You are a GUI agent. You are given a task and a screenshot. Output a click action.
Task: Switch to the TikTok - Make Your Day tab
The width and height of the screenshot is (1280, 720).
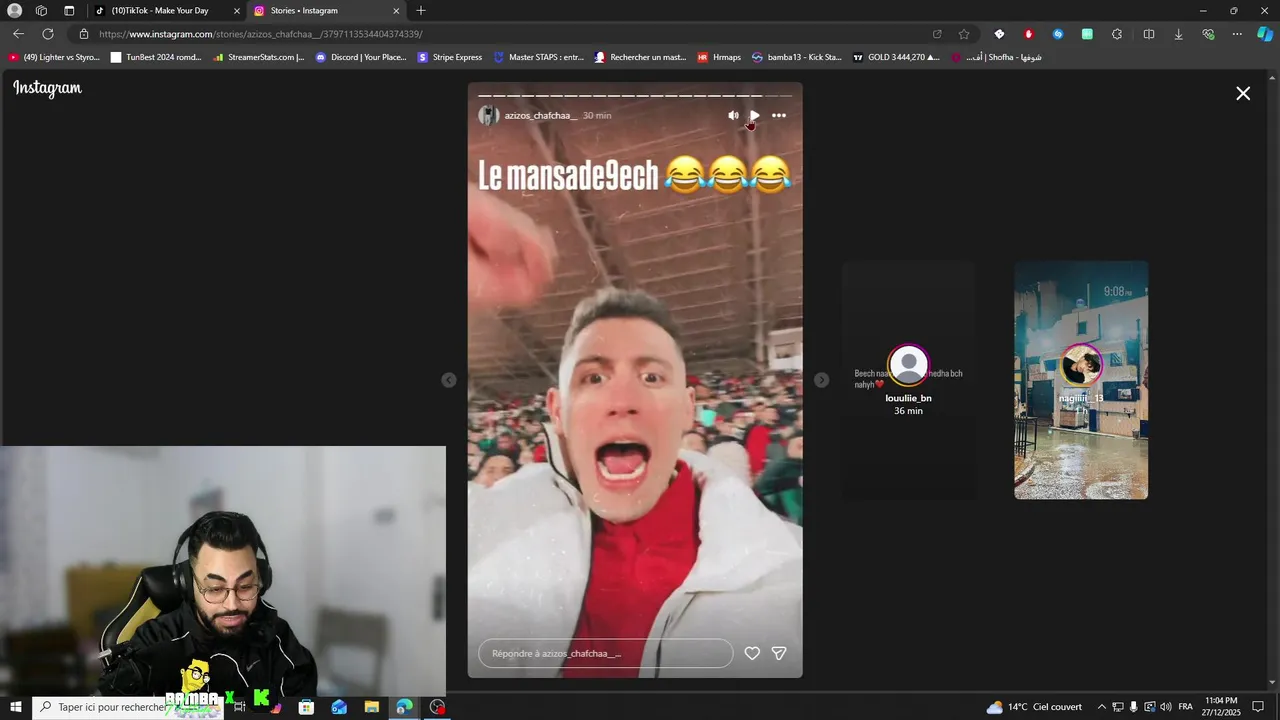point(166,10)
